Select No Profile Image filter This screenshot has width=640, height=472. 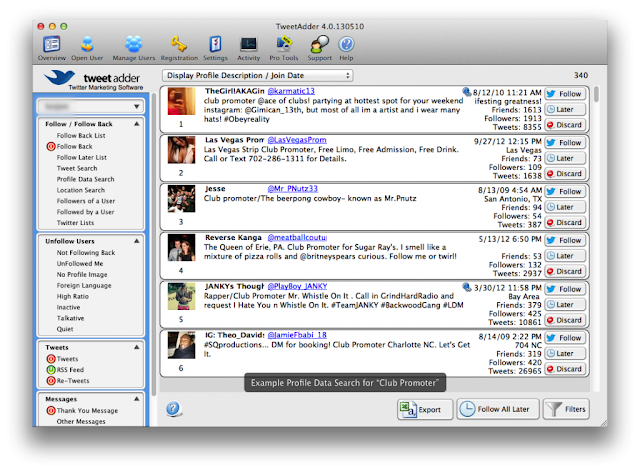pyautogui.click(x=82, y=274)
